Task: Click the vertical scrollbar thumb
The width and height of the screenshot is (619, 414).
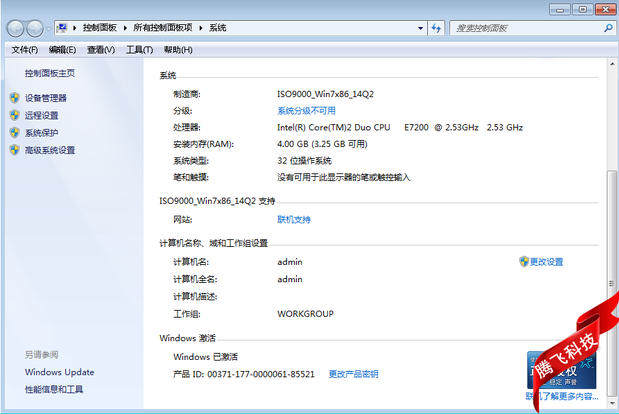Action: (611, 282)
